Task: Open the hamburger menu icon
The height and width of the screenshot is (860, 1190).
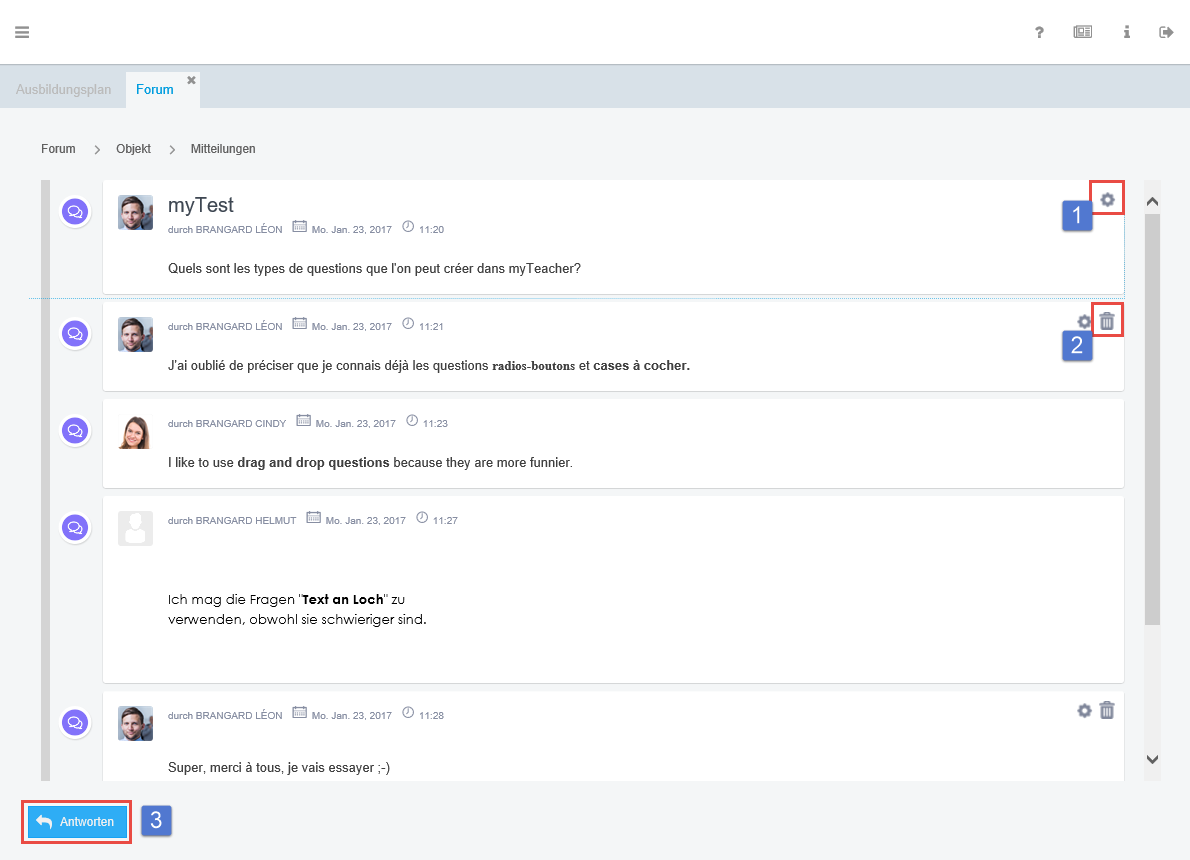Action: 22,32
